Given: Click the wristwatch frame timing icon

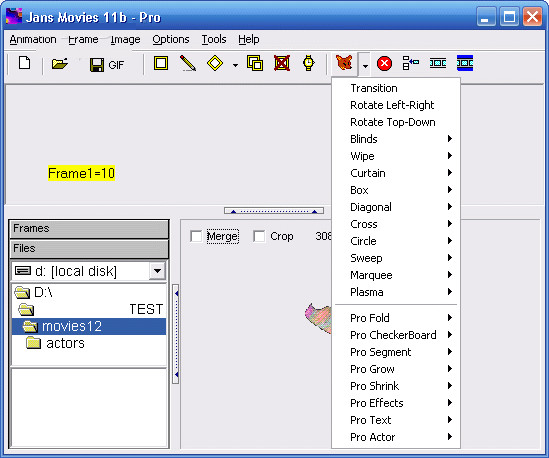Looking at the screenshot, I should [309, 64].
